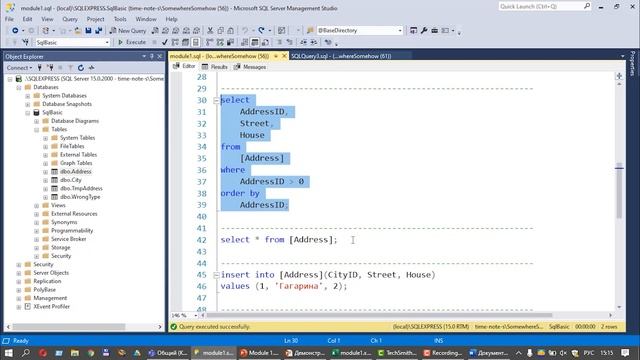
Task: Click the Paste icon in toolbar
Action: [x=231, y=31]
